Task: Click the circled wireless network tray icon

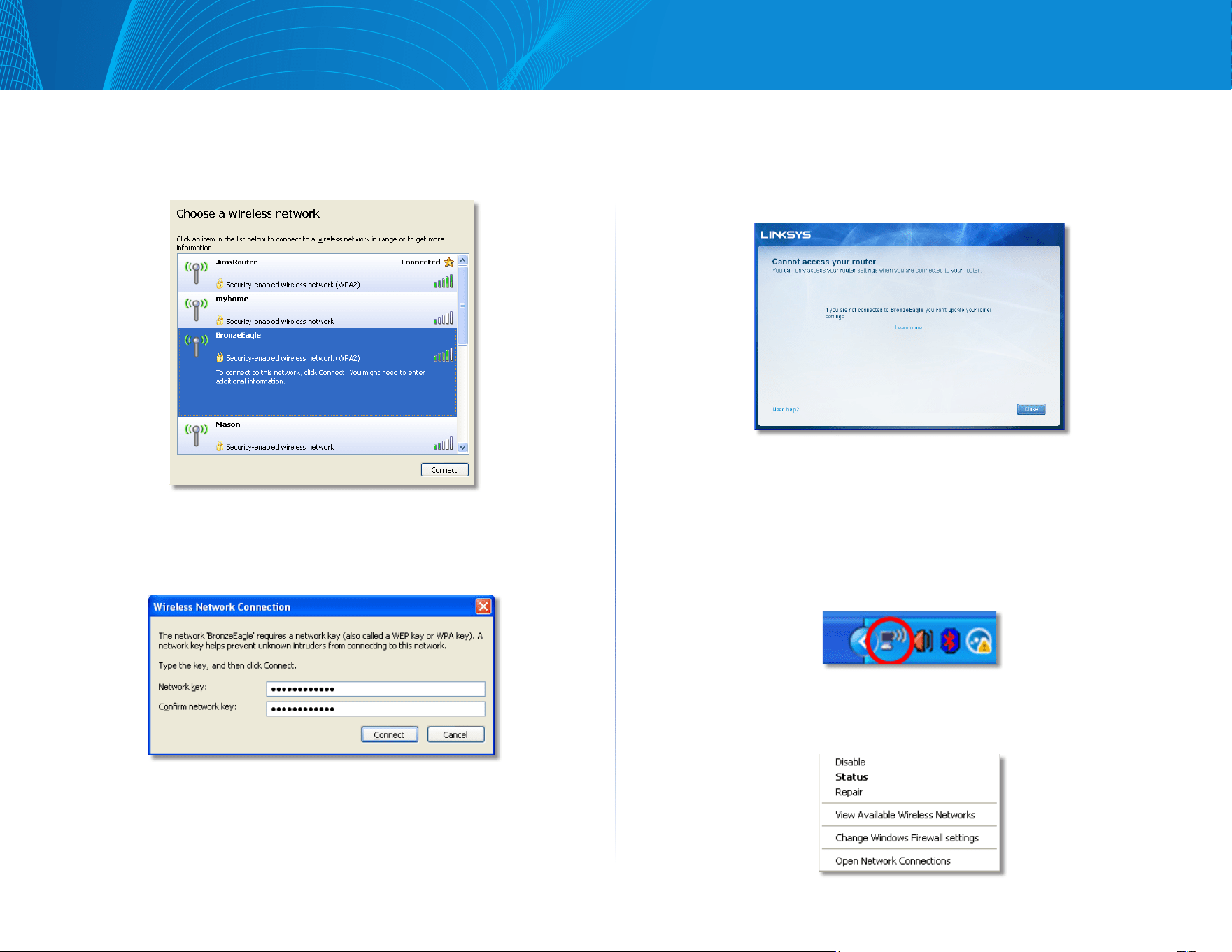Action: pyautogui.click(x=890, y=639)
